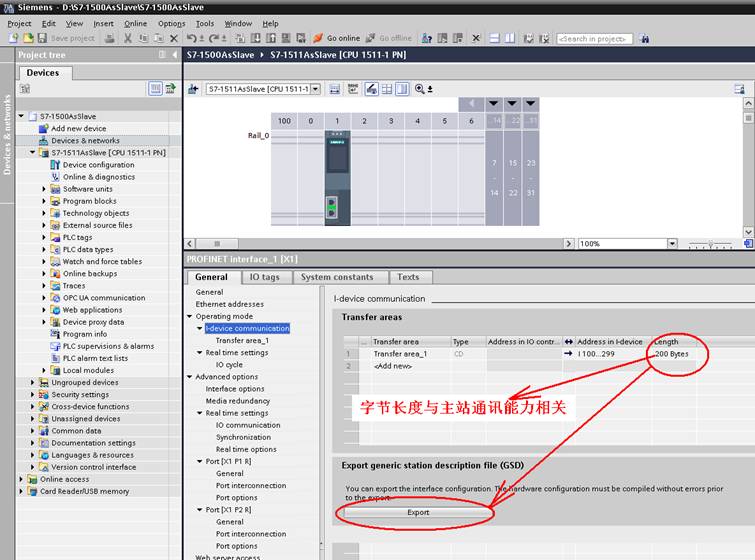The image size is (755, 560).
Task: Collapse the Operating mode section
Action: (x=190, y=316)
